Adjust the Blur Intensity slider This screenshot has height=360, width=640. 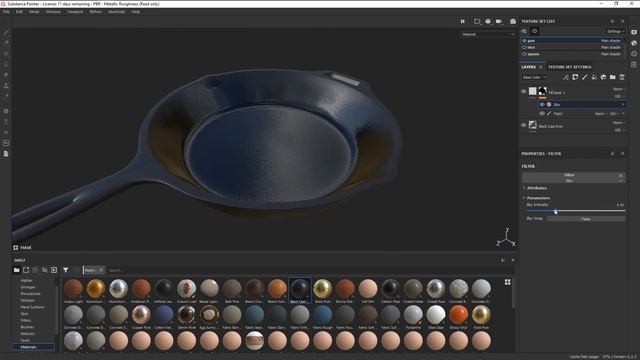pos(575,211)
